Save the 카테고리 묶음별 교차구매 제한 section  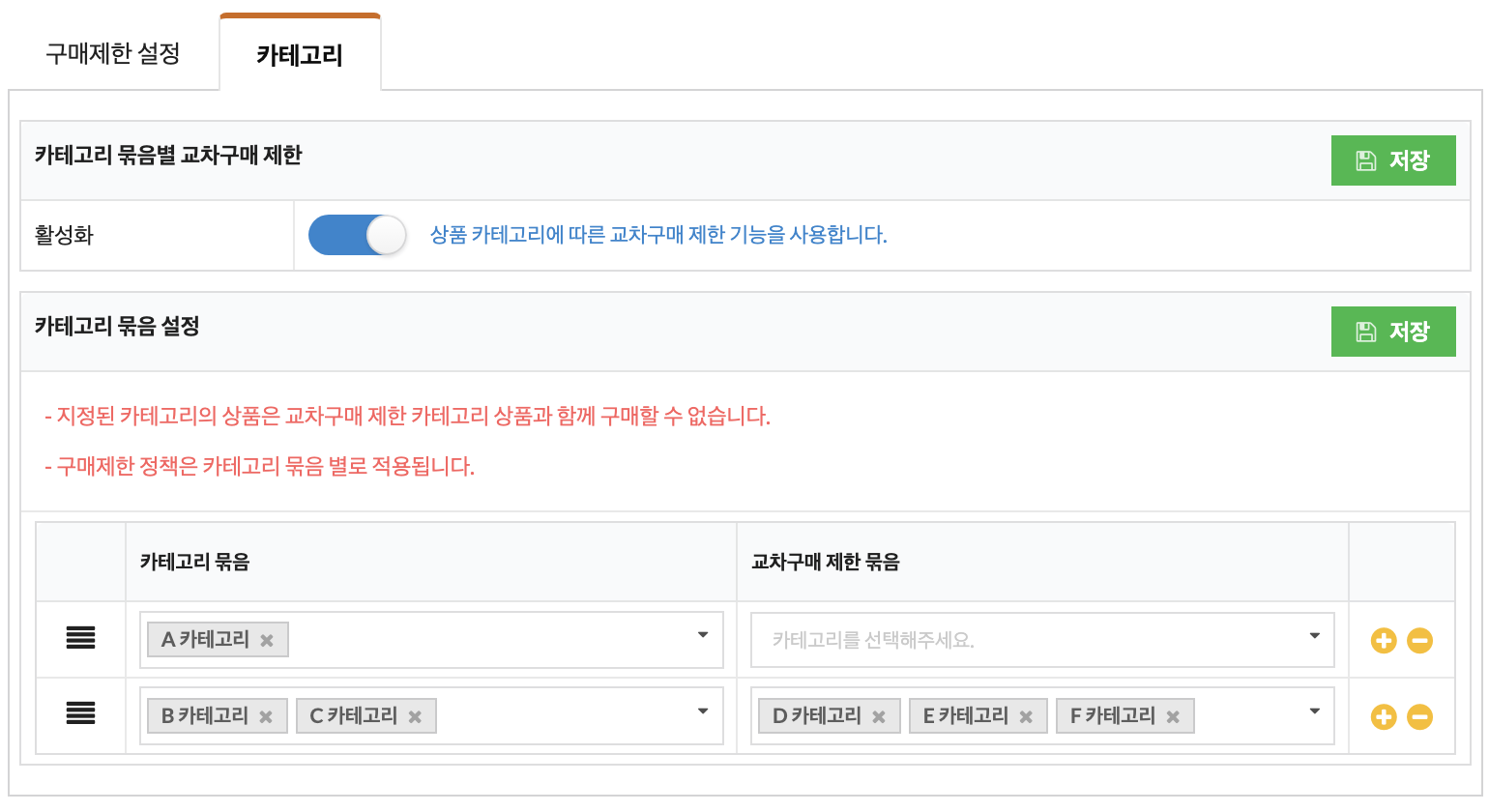pos(1392,160)
